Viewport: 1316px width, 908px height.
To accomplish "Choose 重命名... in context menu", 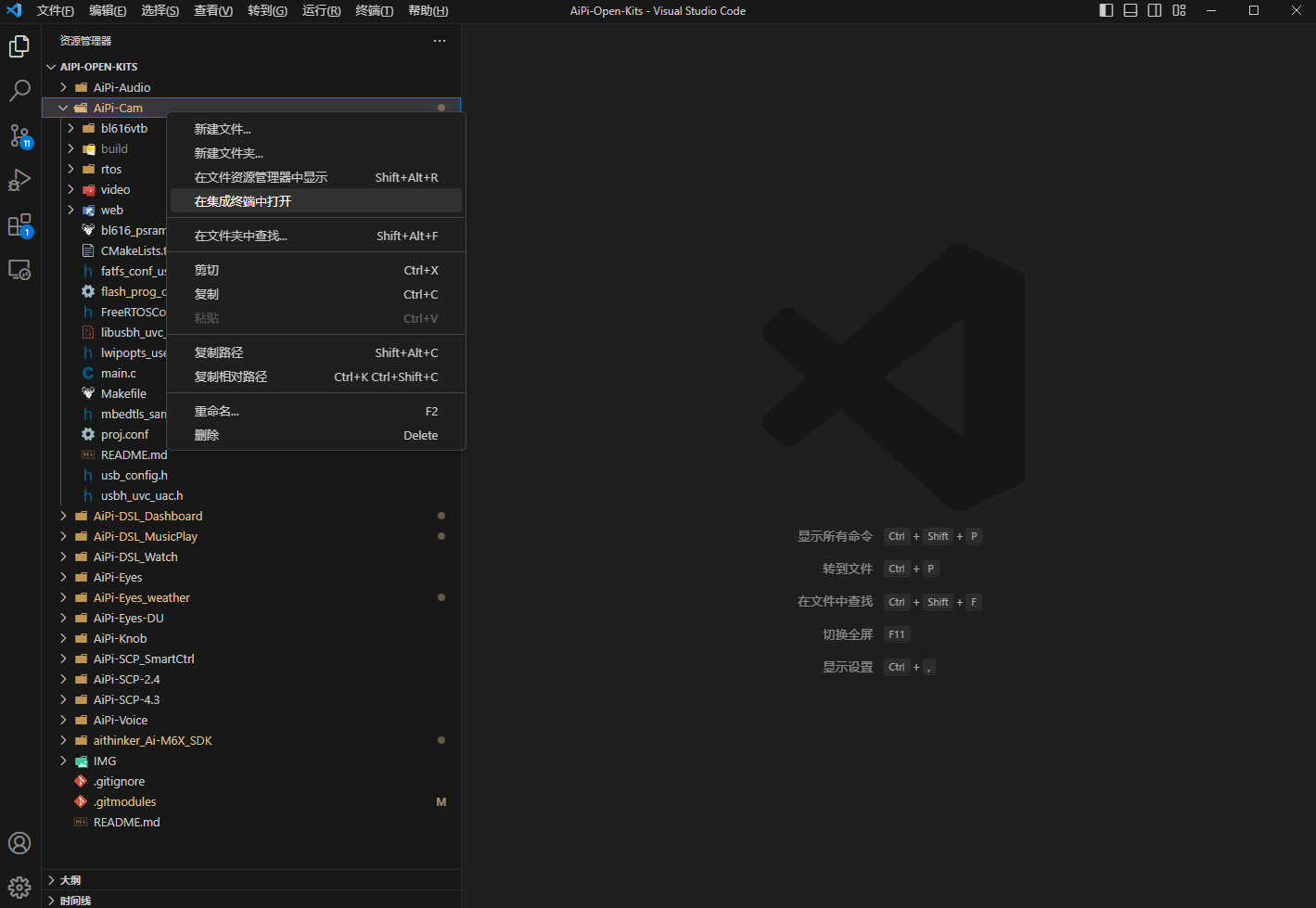I will (x=316, y=411).
